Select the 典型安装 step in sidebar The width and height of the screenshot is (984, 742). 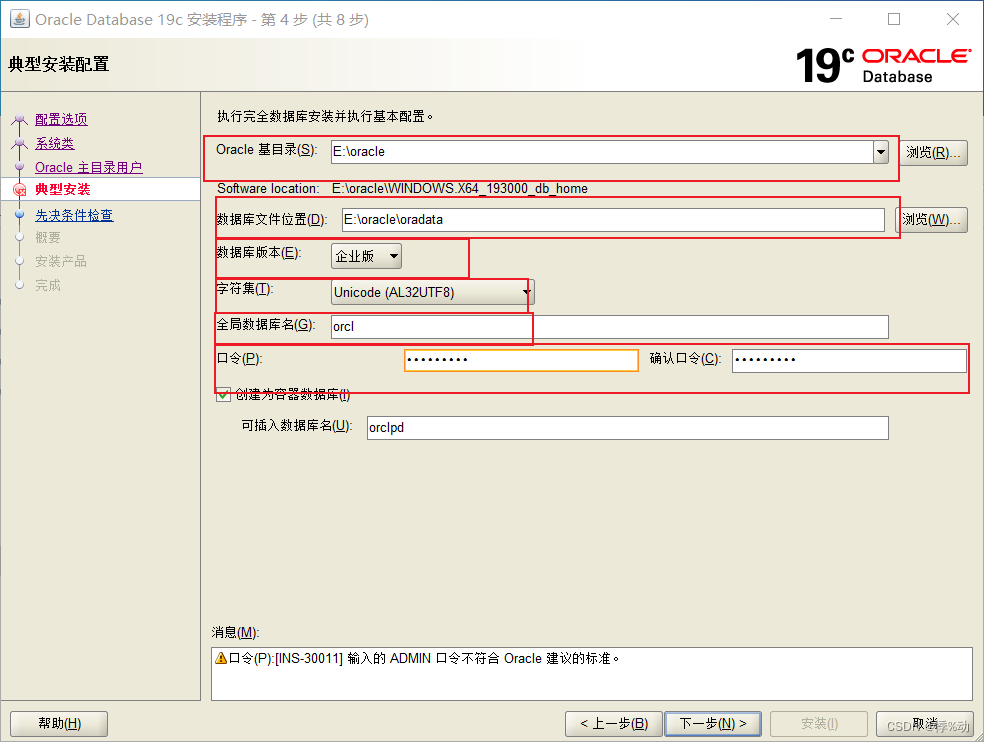(x=63, y=190)
